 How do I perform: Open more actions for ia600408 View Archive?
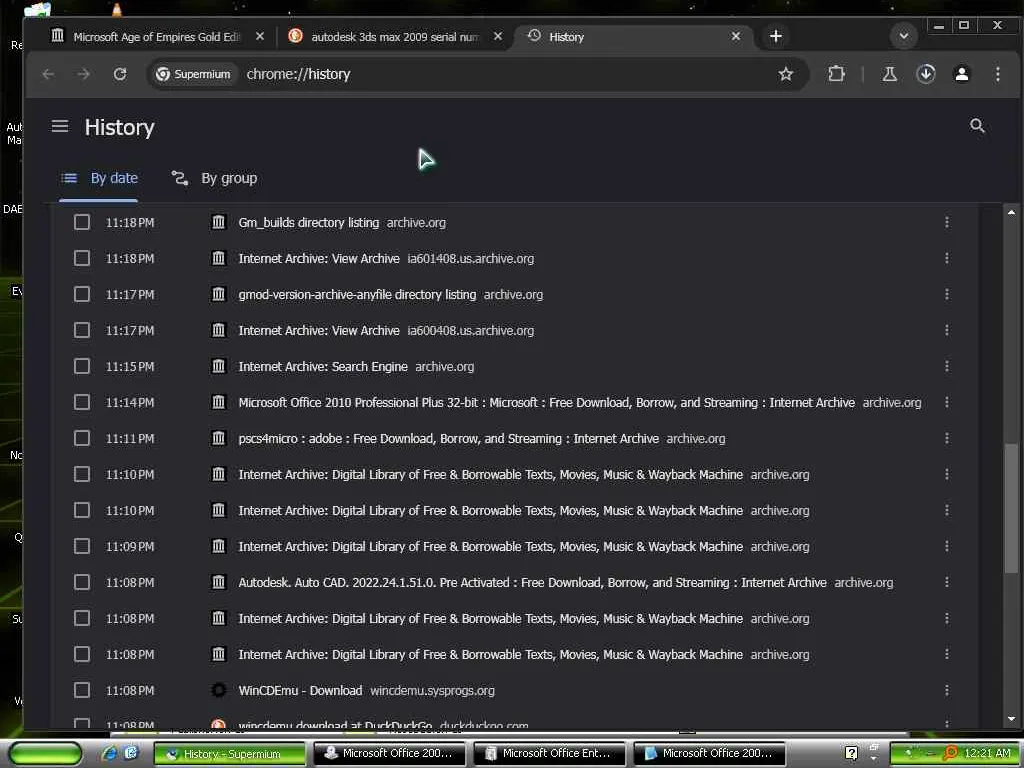946,330
